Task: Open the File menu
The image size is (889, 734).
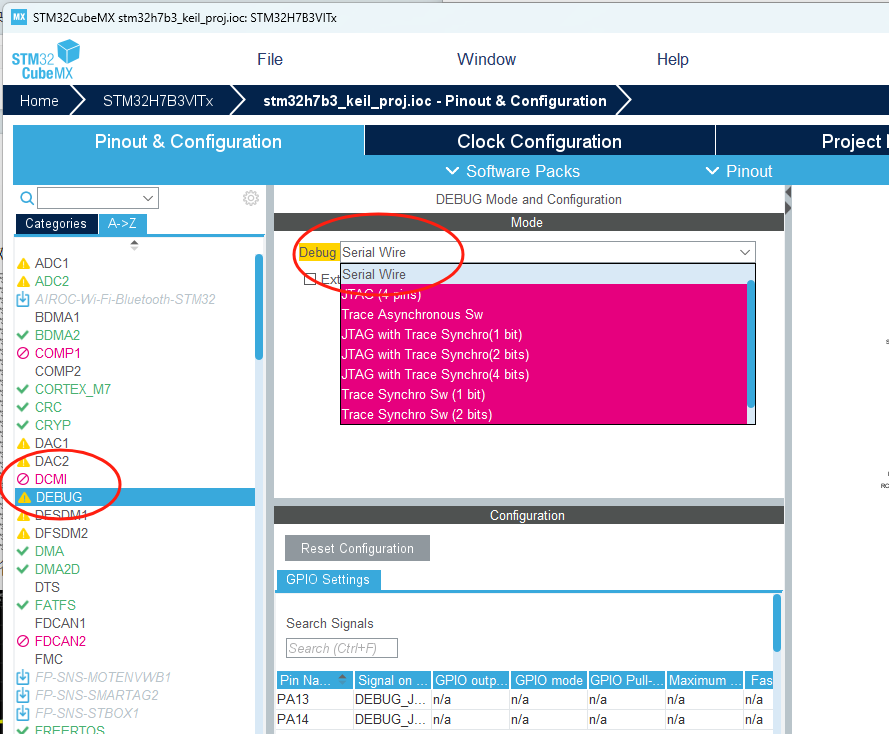Action: (270, 60)
